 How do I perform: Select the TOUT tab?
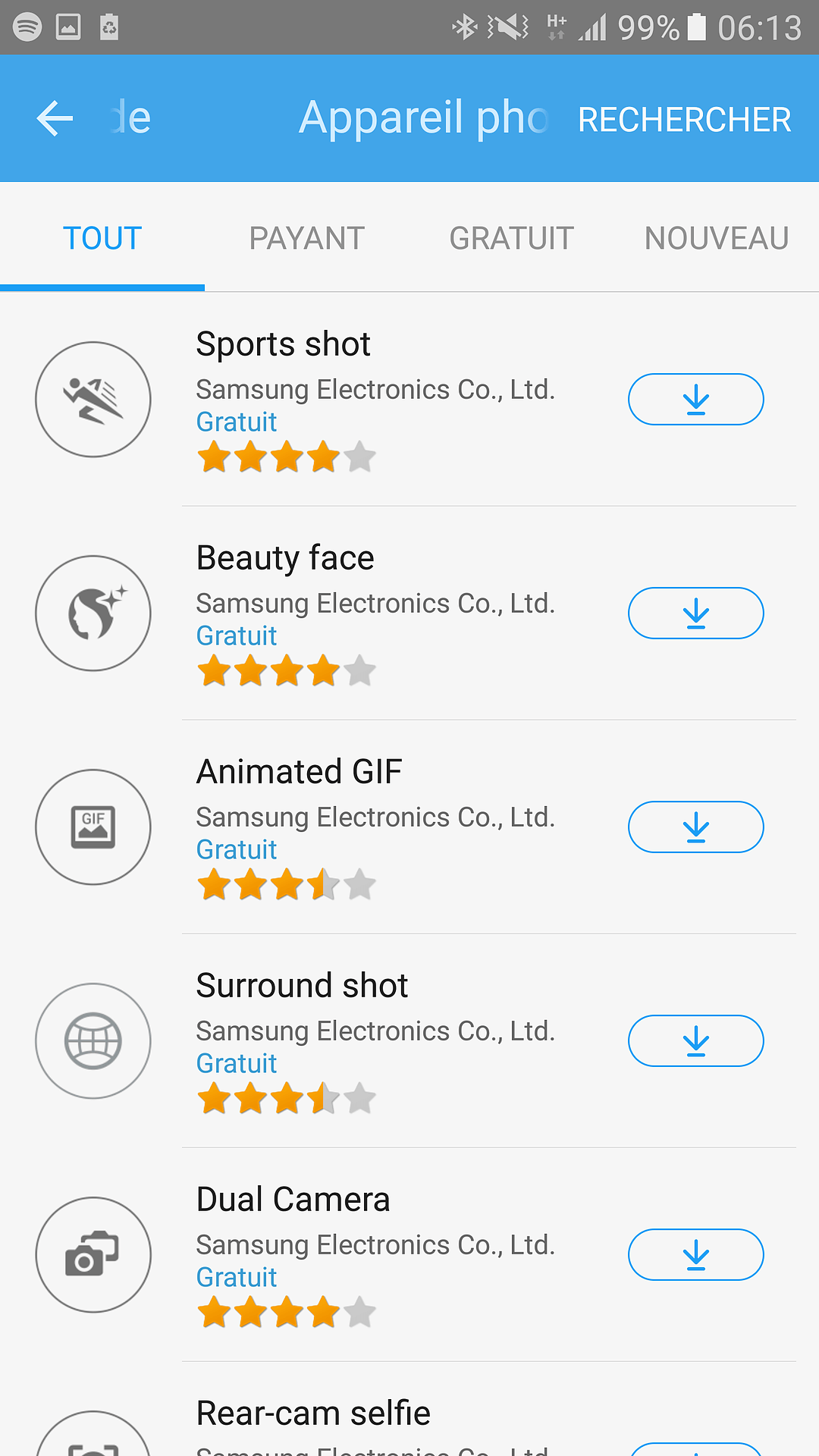102,238
